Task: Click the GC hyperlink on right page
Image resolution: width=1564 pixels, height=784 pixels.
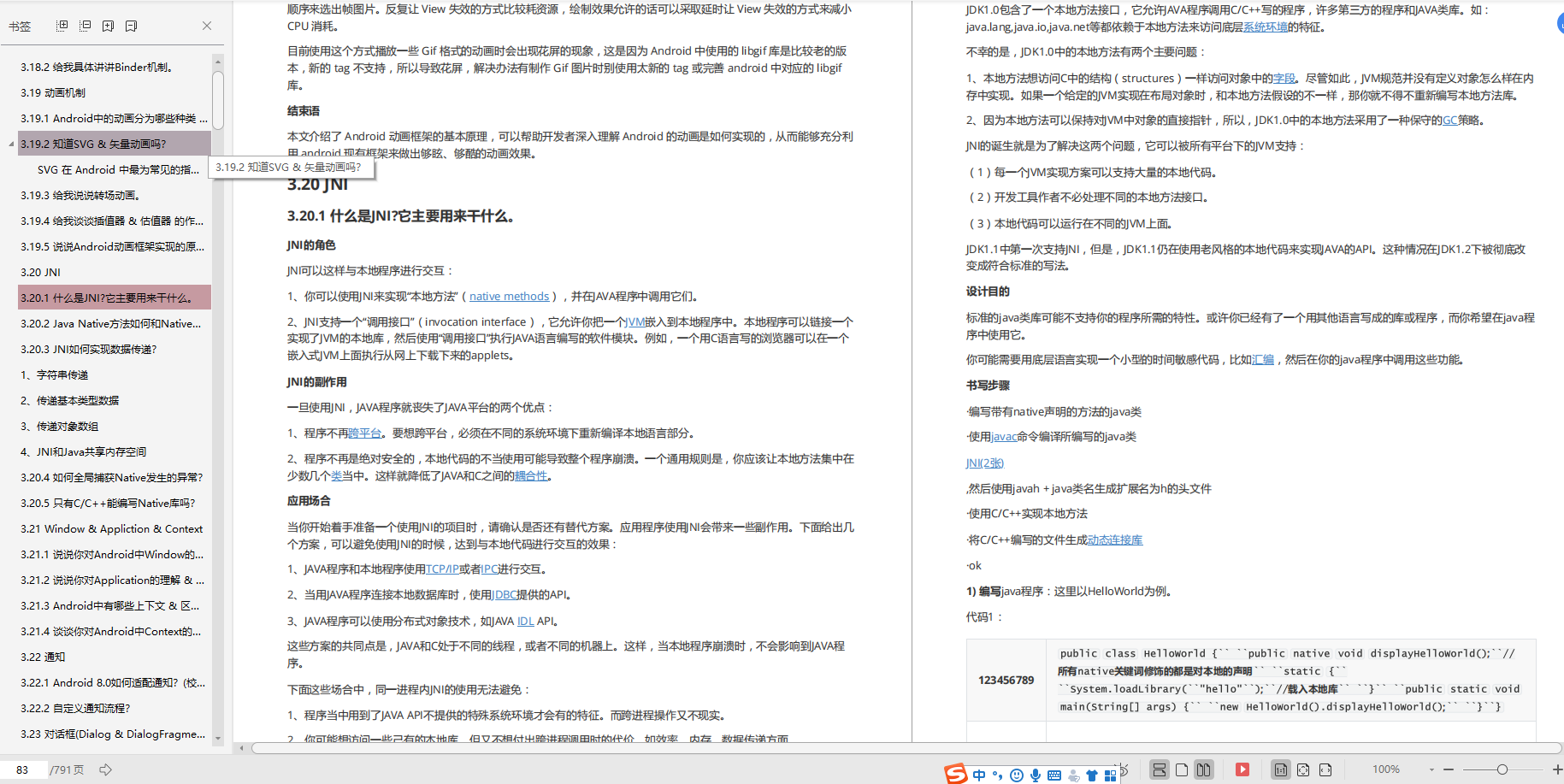Action: [1449, 120]
